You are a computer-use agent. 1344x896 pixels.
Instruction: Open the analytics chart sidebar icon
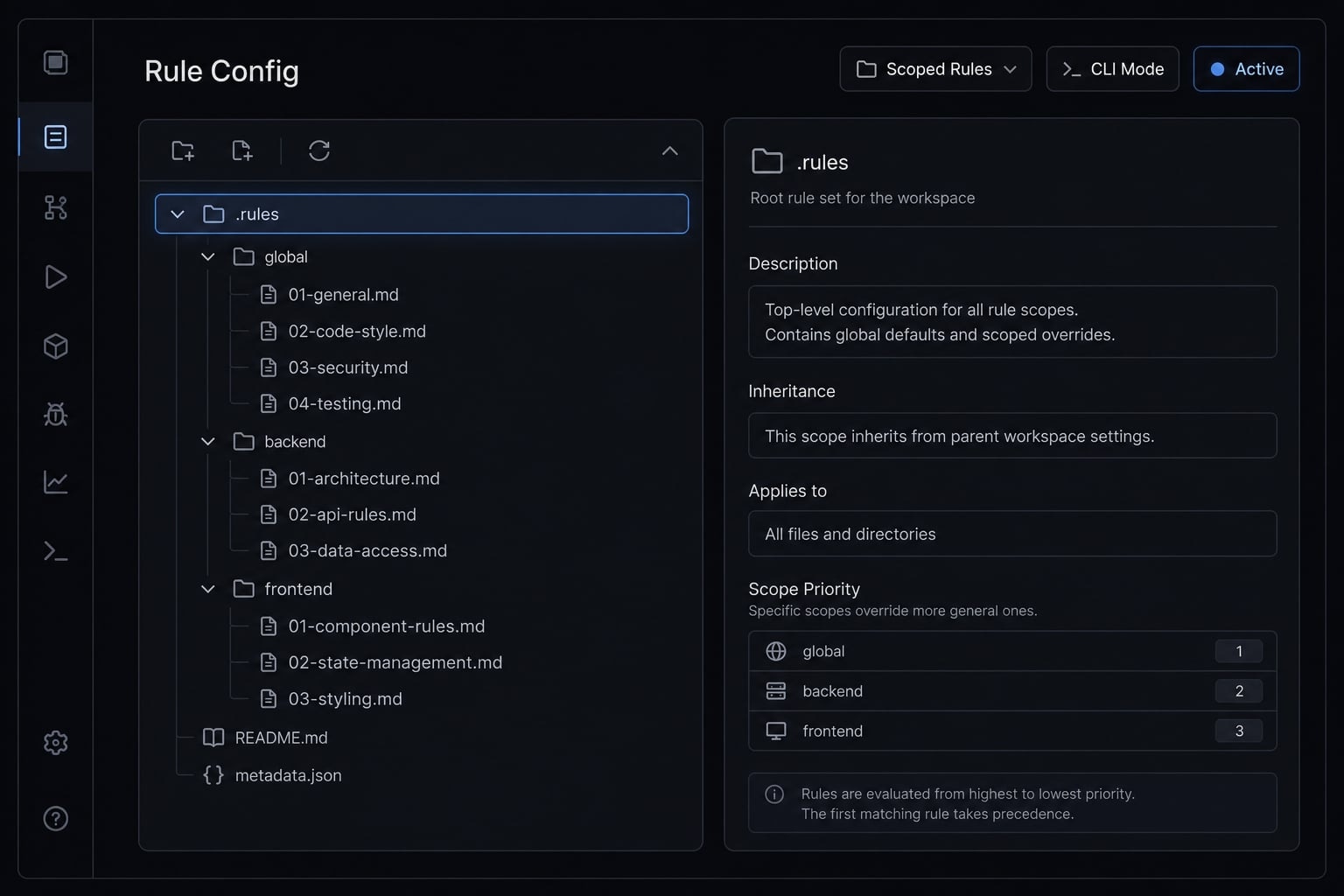[x=55, y=482]
